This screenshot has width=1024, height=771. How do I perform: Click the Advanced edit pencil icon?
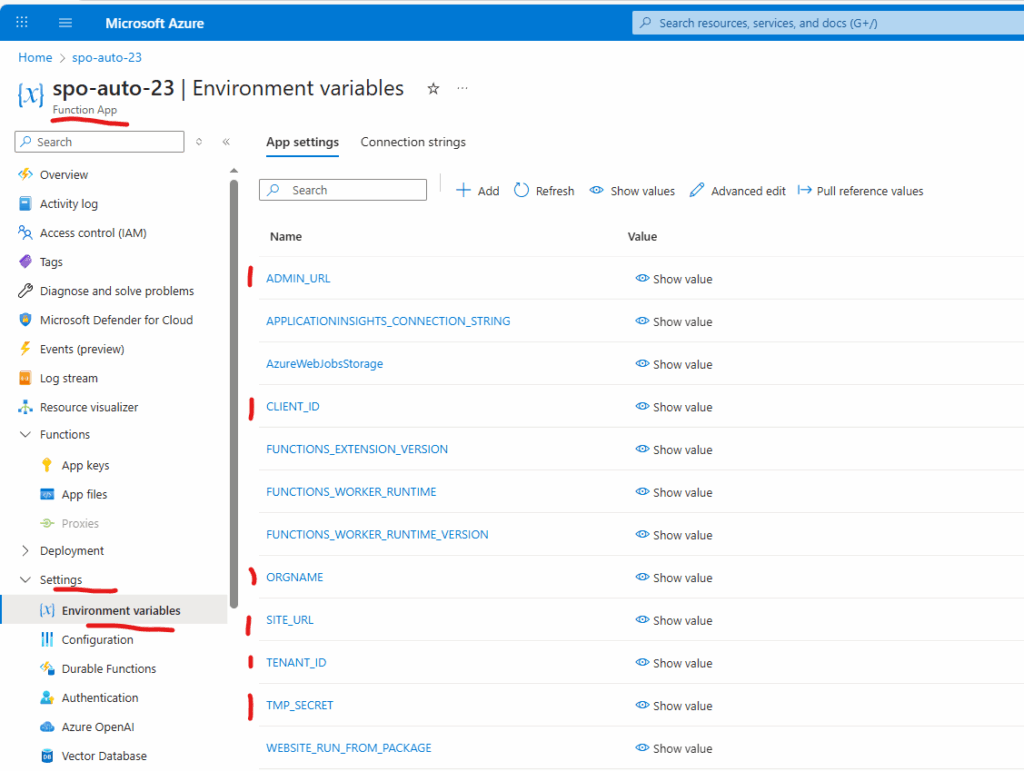click(697, 190)
